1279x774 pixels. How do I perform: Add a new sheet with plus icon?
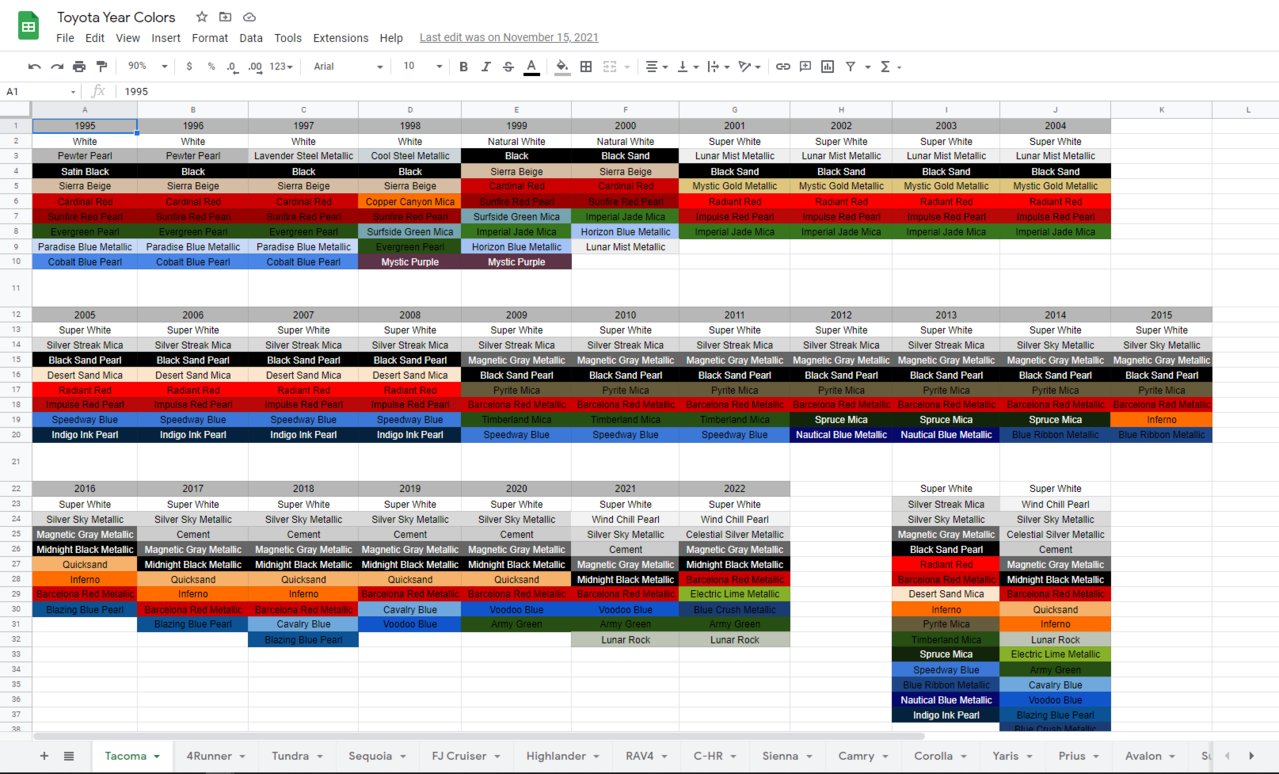pyautogui.click(x=44, y=756)
